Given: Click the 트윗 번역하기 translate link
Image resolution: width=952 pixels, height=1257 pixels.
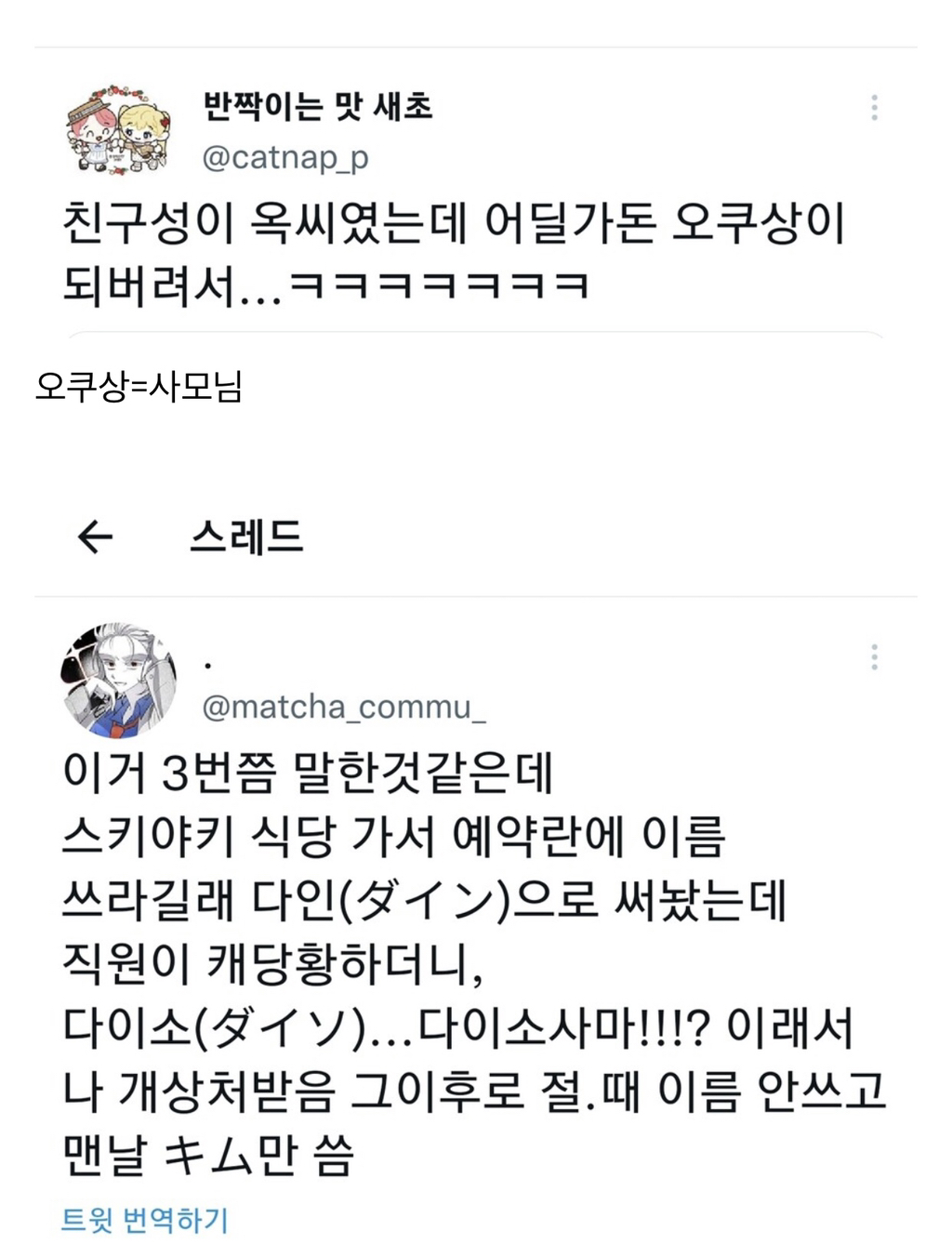Looking at the screenshot, I should click(144, 1220).
